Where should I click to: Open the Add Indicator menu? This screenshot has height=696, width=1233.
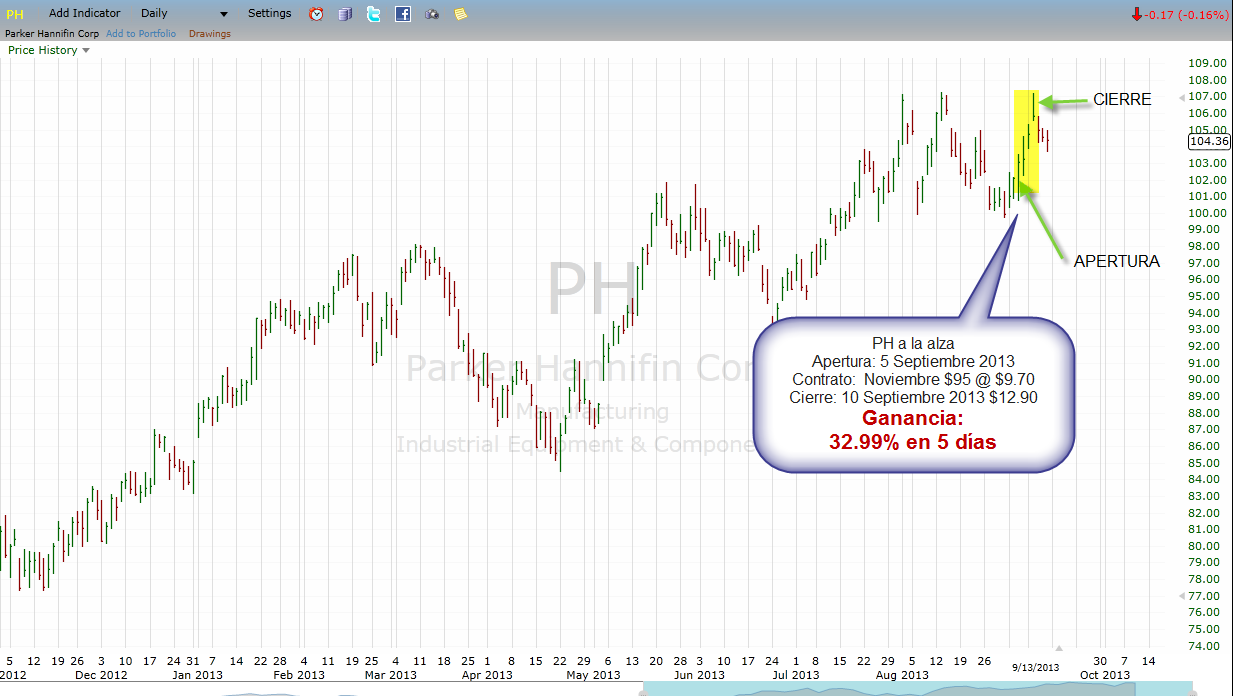pos(84,14)
